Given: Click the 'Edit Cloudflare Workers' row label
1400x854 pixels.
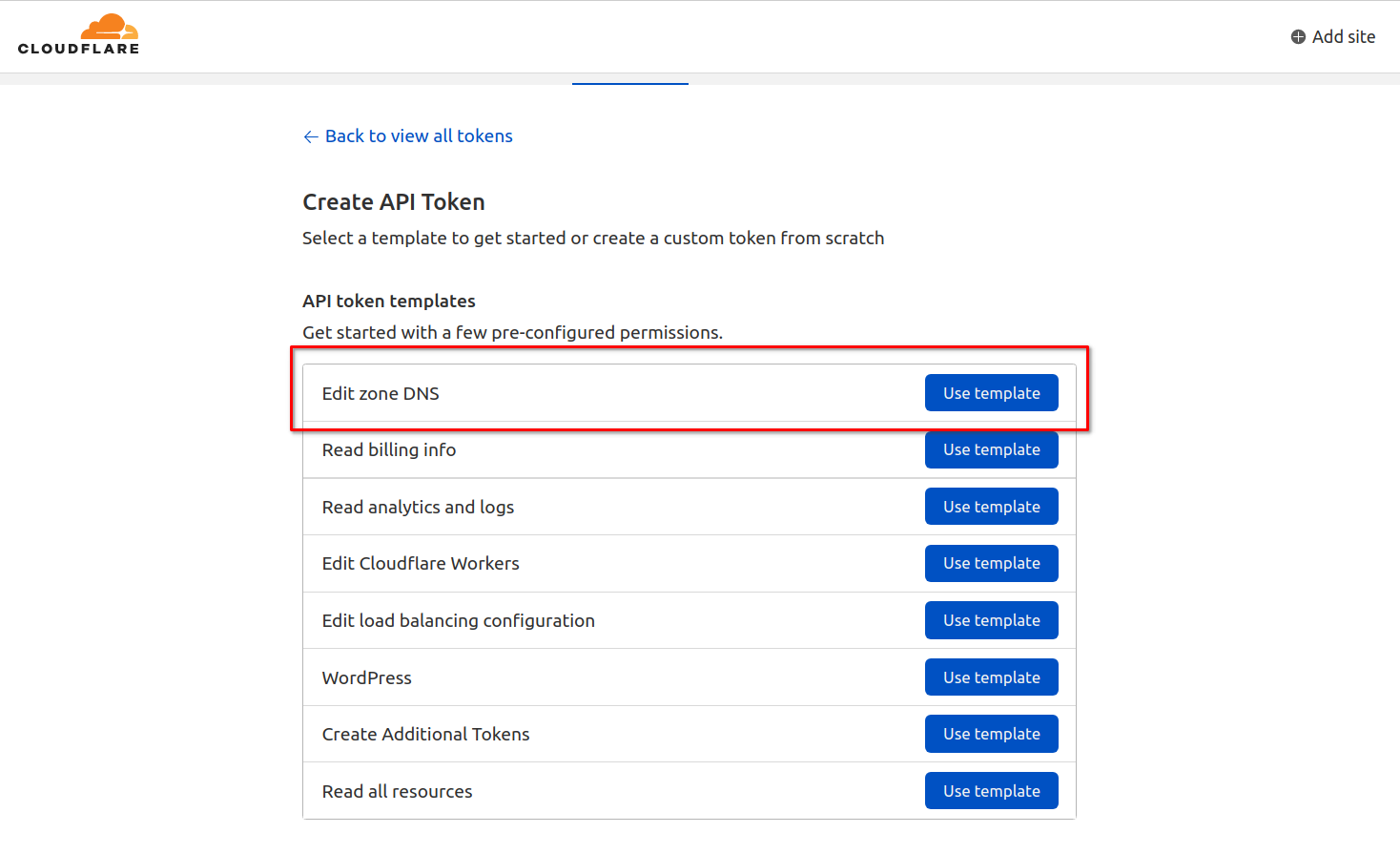Looking at the screenshot, I should tap(421, 564).
